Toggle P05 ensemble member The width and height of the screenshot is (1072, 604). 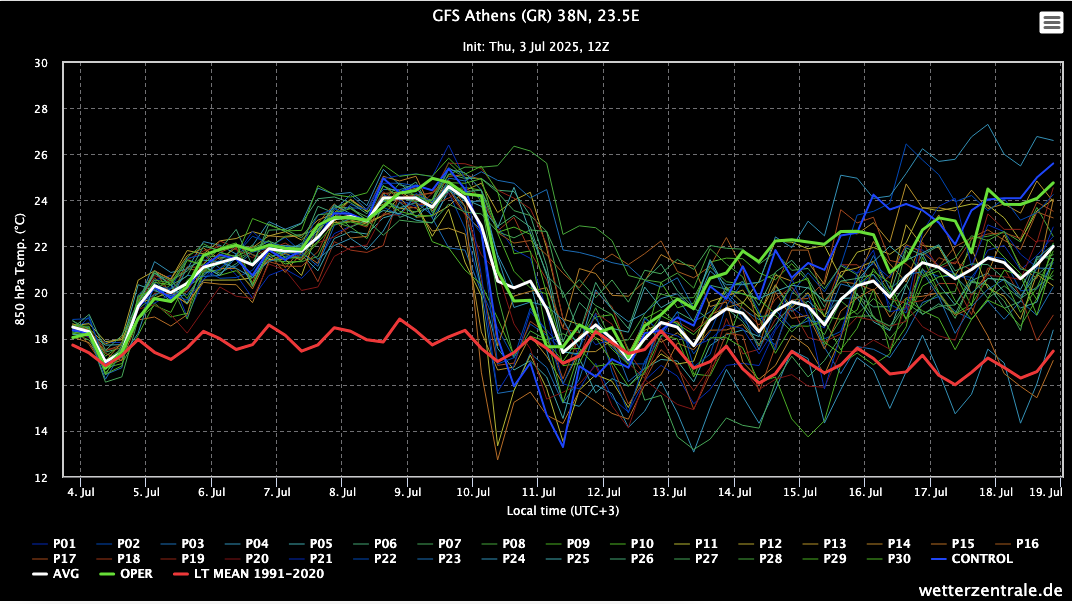[309, 544]
